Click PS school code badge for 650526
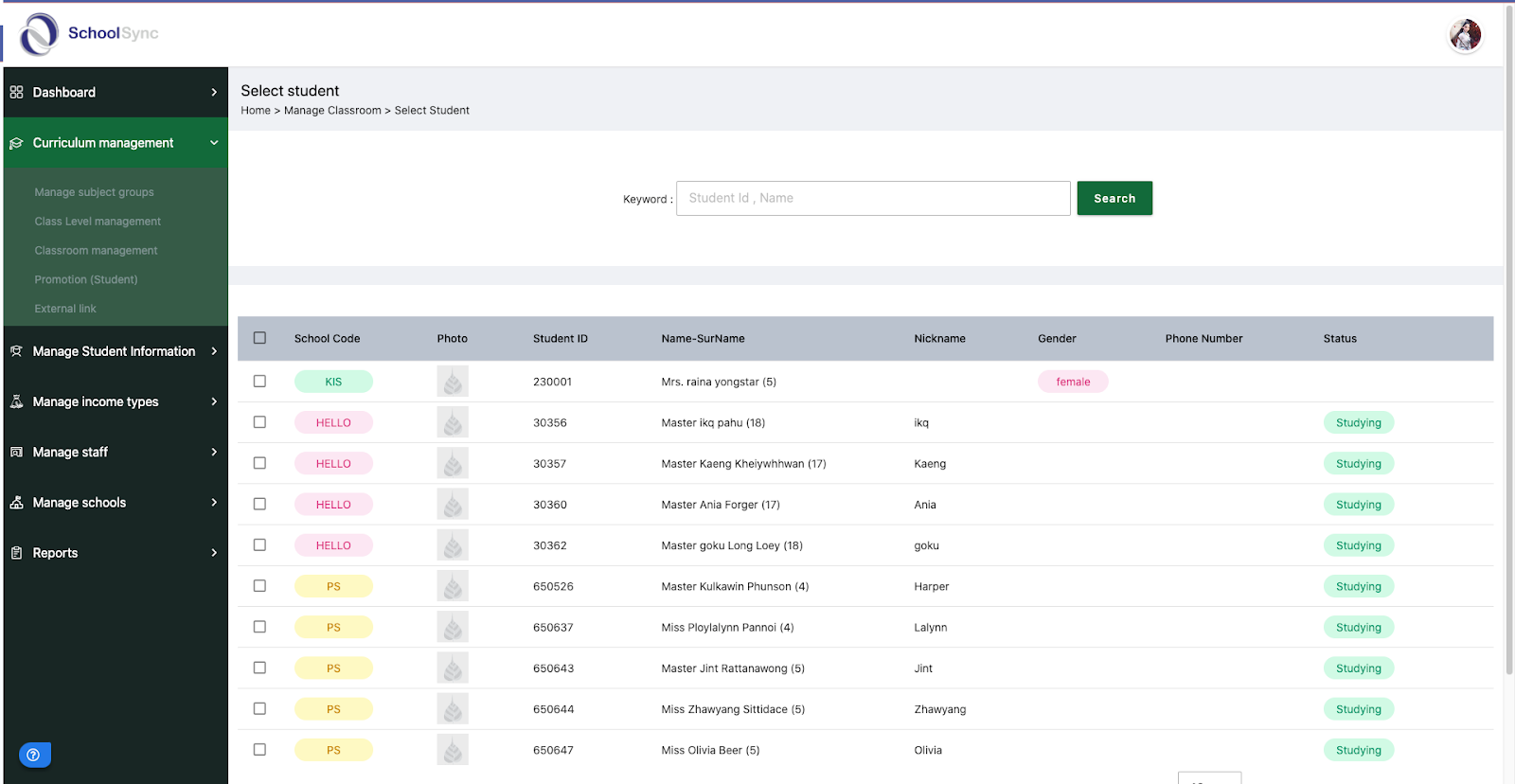Viewport: 1515px width, 784px height. [333, 586]
